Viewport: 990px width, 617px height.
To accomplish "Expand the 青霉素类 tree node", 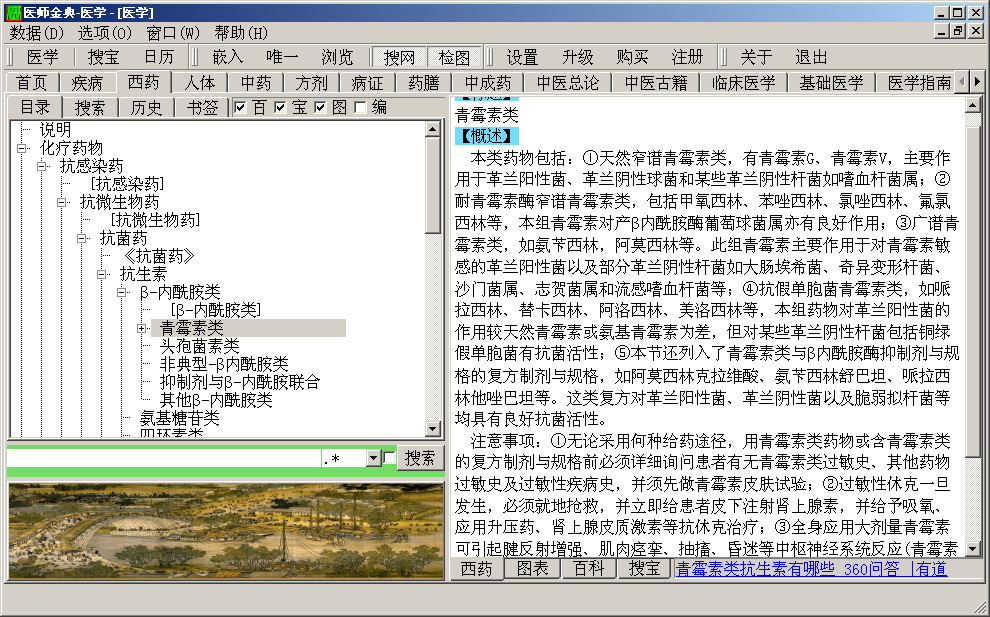I will point(142,328).
